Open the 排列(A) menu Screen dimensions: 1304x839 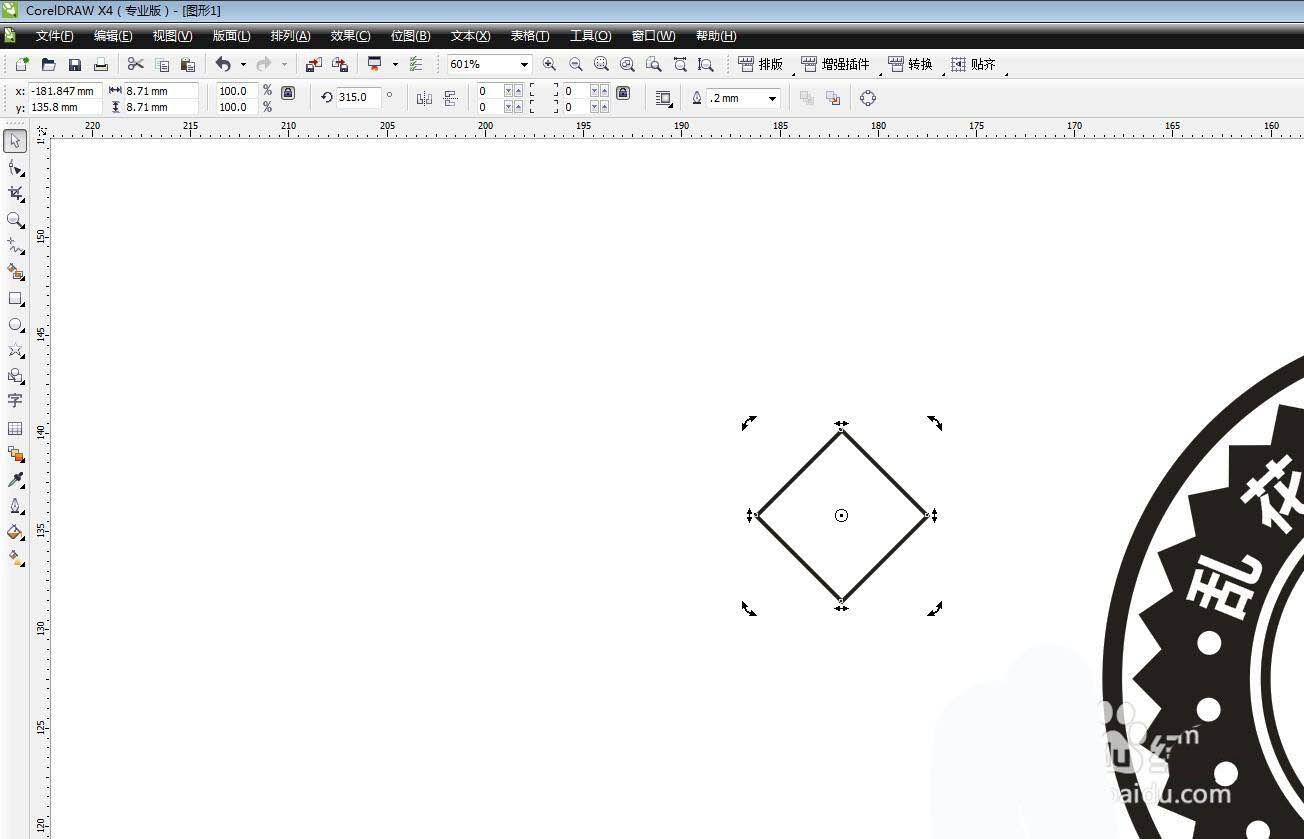(290, 36)
